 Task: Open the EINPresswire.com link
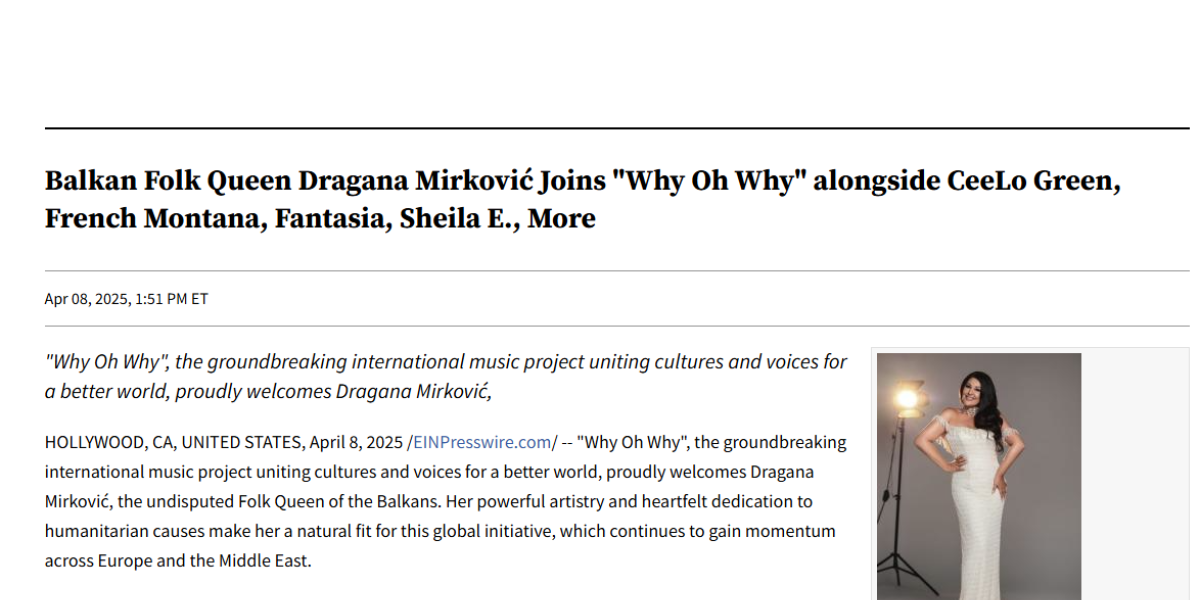(483, 442)
